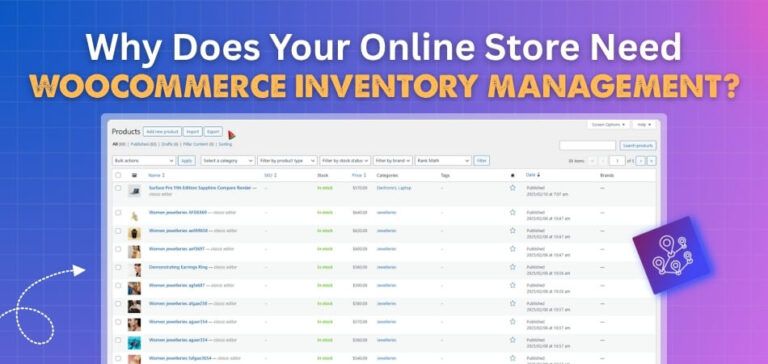Open the Bulk actions dropdown
Viewport: 768px width, 364px height.
144,161
